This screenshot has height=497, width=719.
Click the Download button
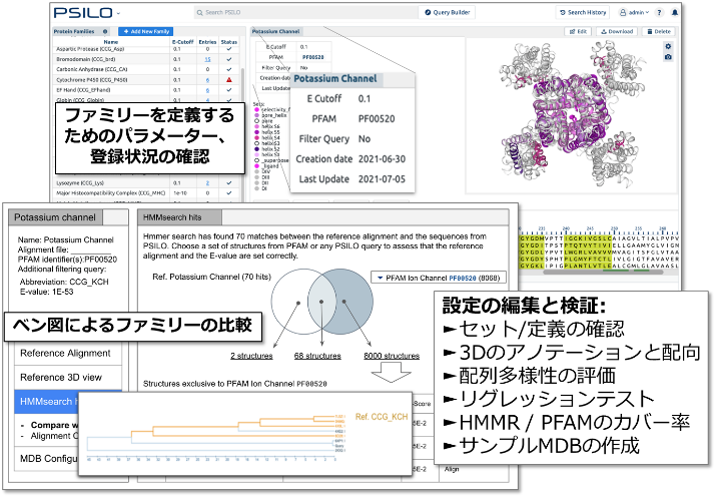pyautogui.click(x=617, y=32)
